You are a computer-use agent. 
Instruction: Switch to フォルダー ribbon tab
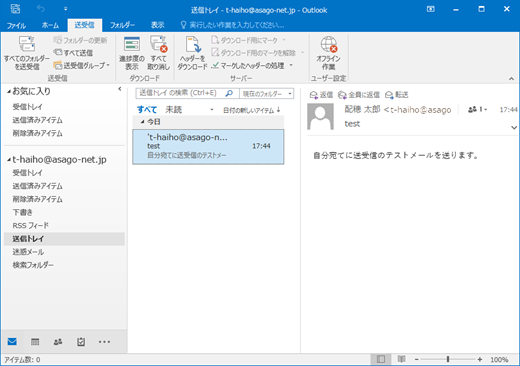[x=122, y=25]
